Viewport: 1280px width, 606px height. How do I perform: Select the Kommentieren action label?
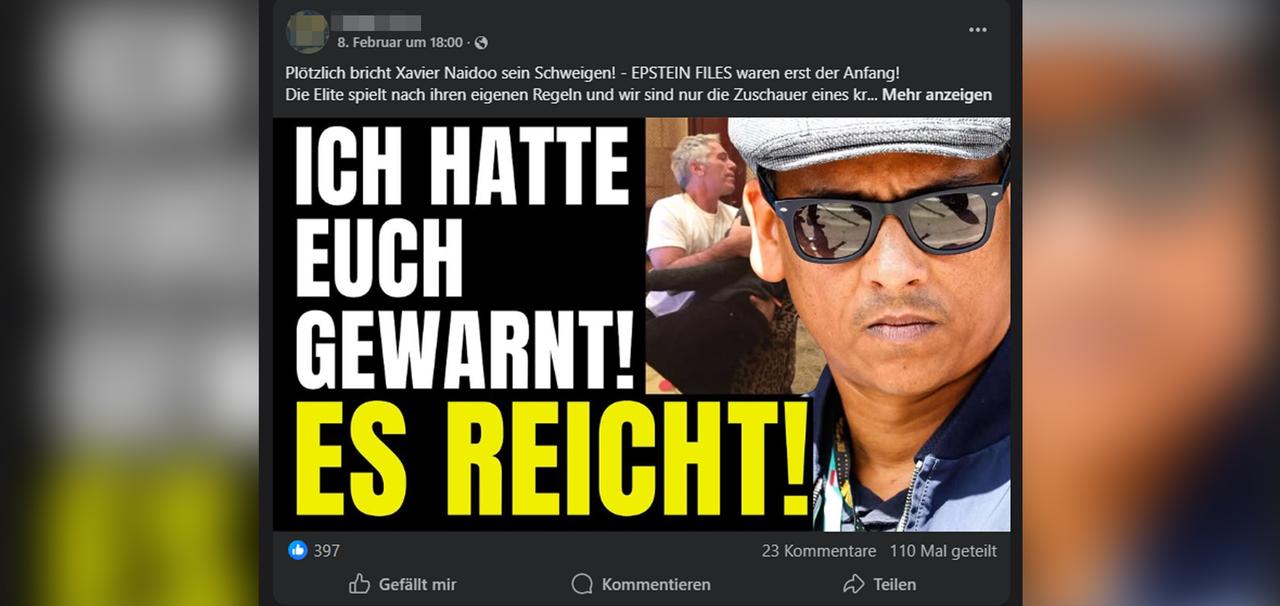tap(656, 585)
